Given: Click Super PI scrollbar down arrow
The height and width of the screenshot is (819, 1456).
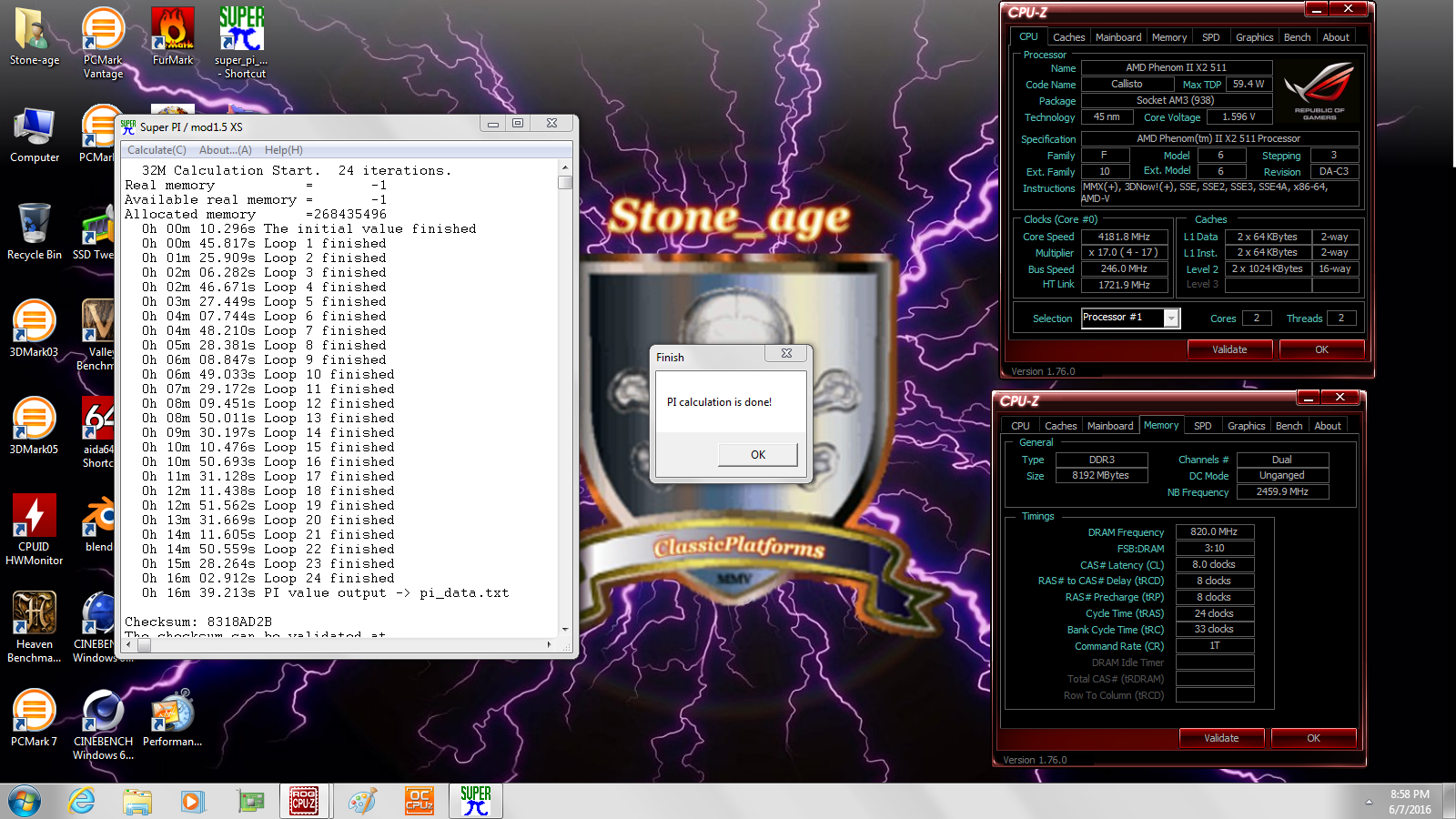Looking at the screenshot, I should [x=565, y=629].
